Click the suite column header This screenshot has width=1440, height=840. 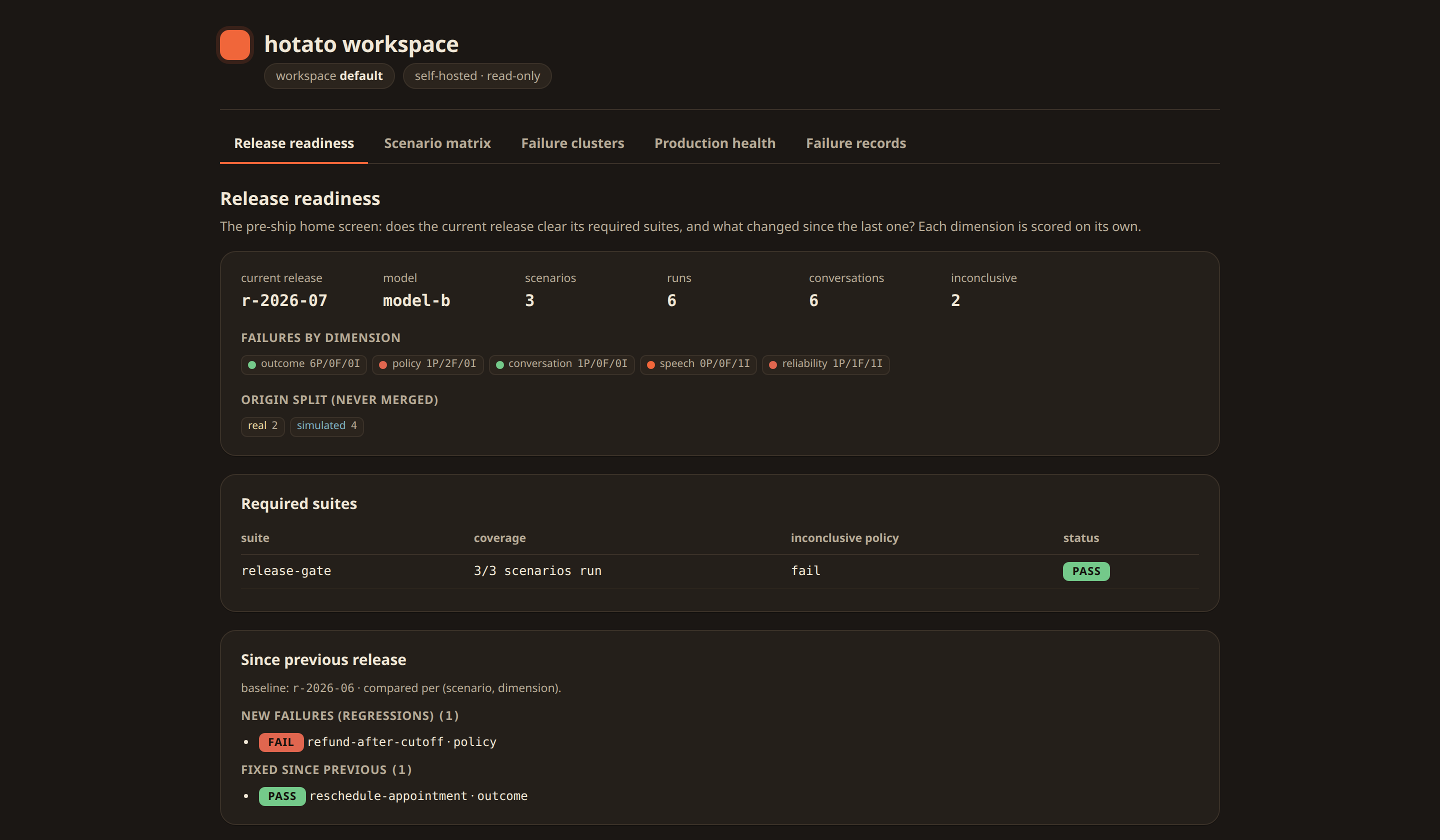(255, 538)
